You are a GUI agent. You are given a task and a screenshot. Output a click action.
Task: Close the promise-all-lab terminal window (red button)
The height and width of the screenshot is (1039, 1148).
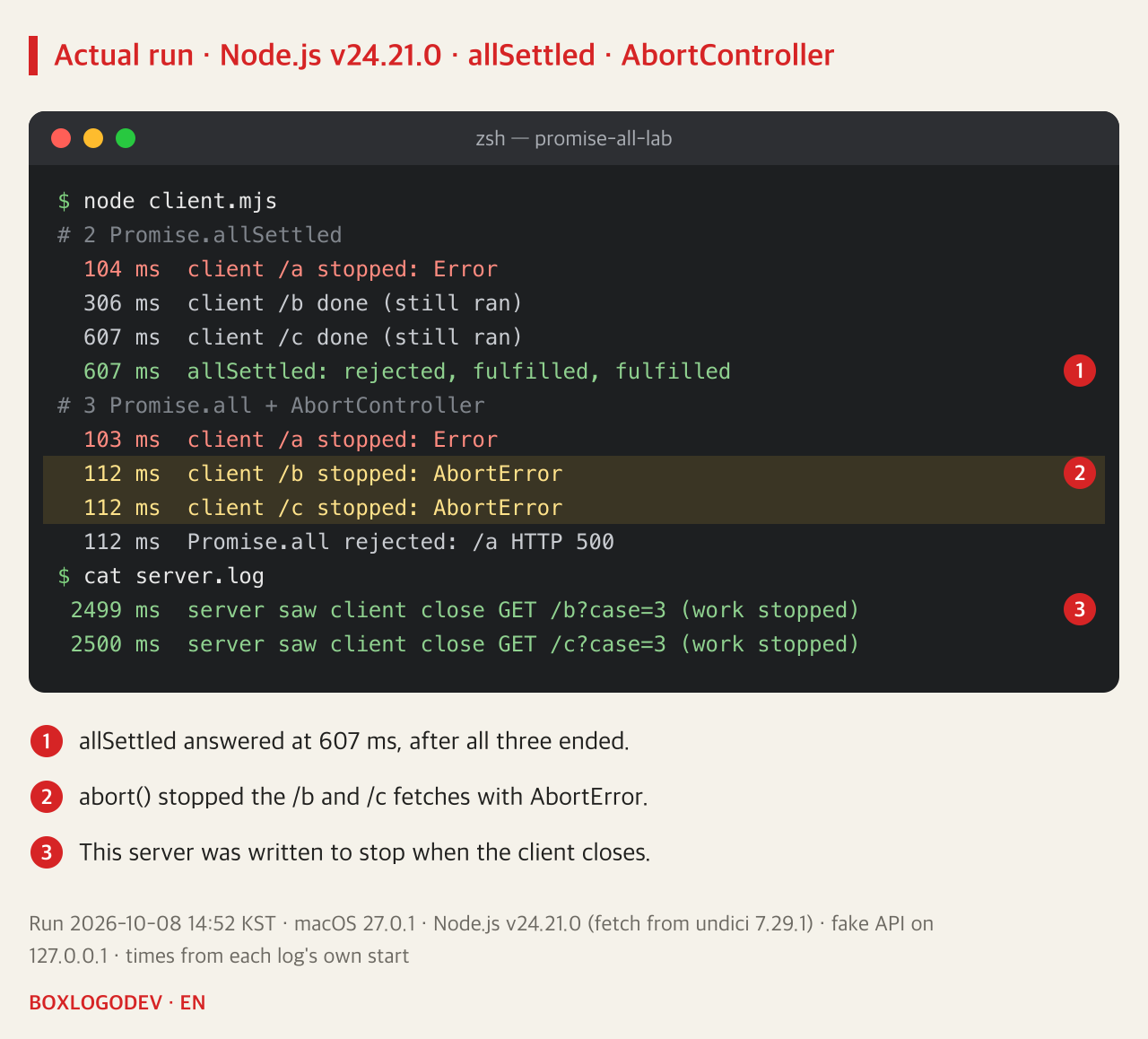click(61, 138)
